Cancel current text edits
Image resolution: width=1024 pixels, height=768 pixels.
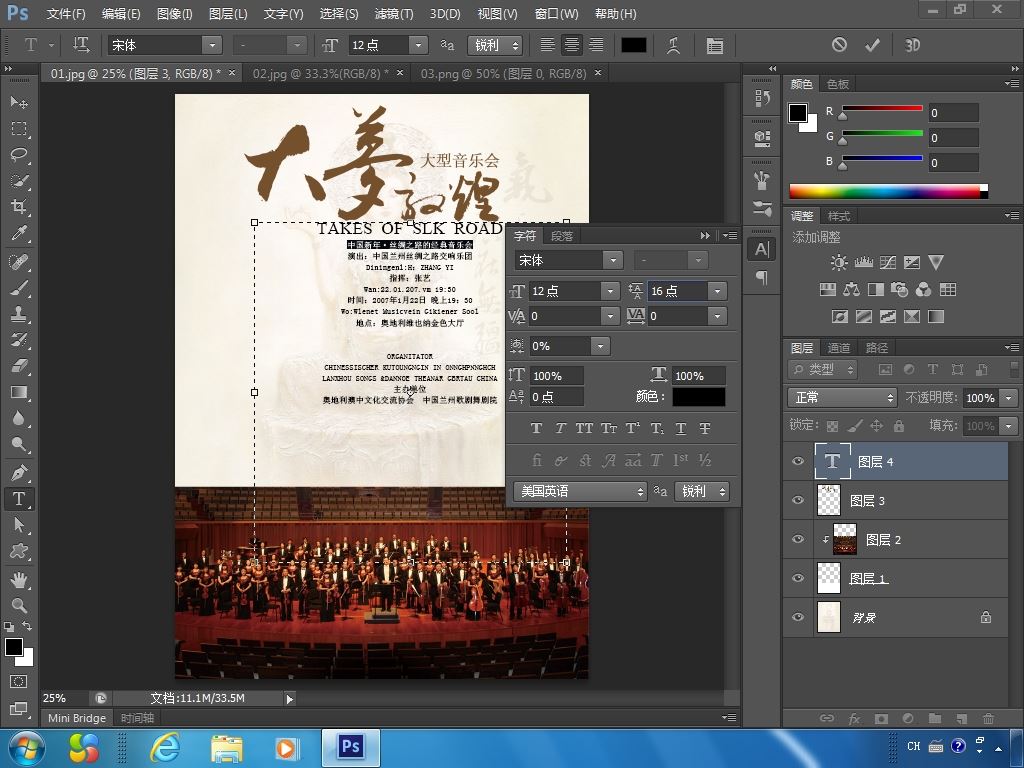[839, 45]
